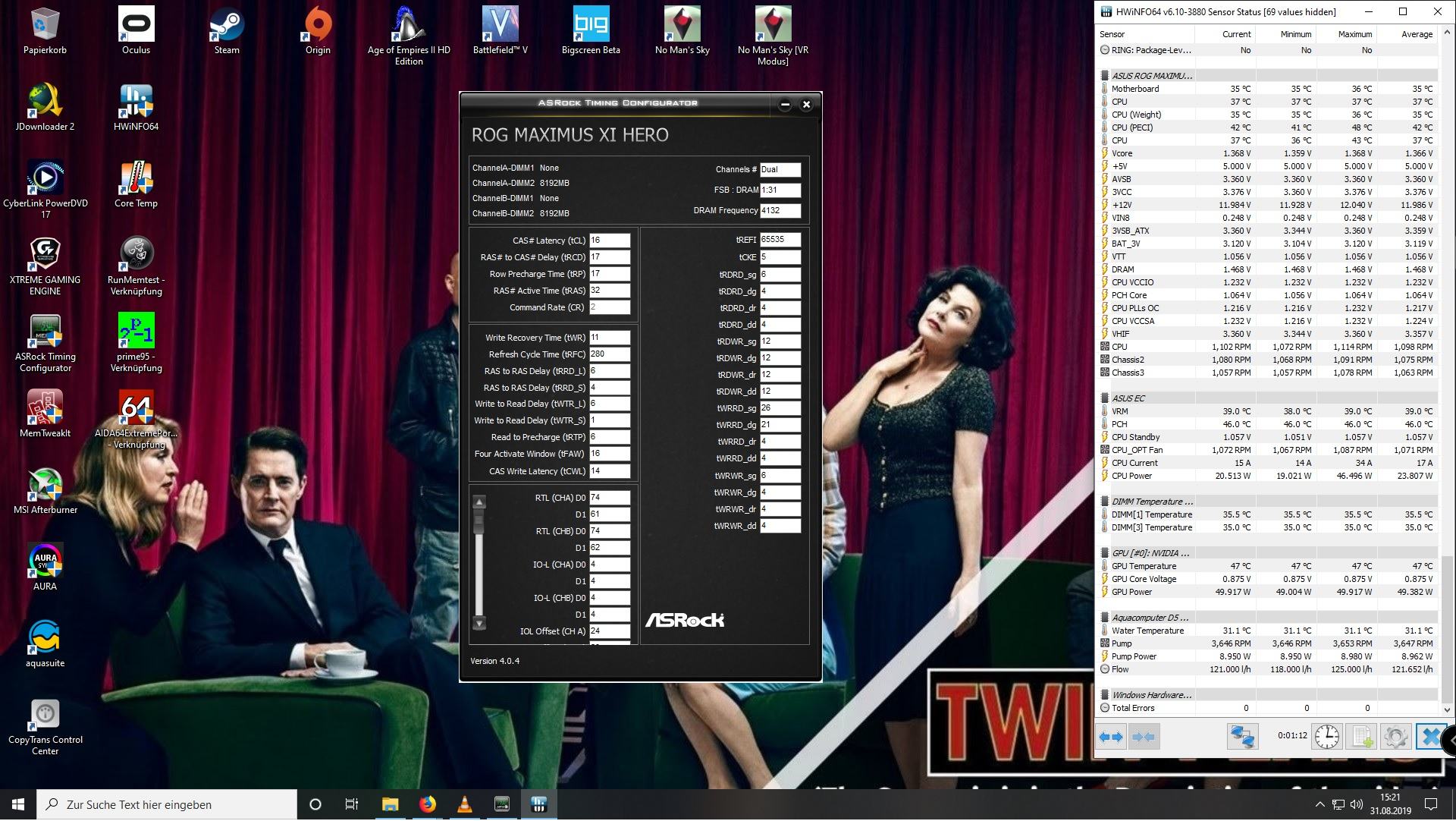Select Vcore sensor row in HWiNFO
Viewport: 1456px width, 821px height.
1267,153
